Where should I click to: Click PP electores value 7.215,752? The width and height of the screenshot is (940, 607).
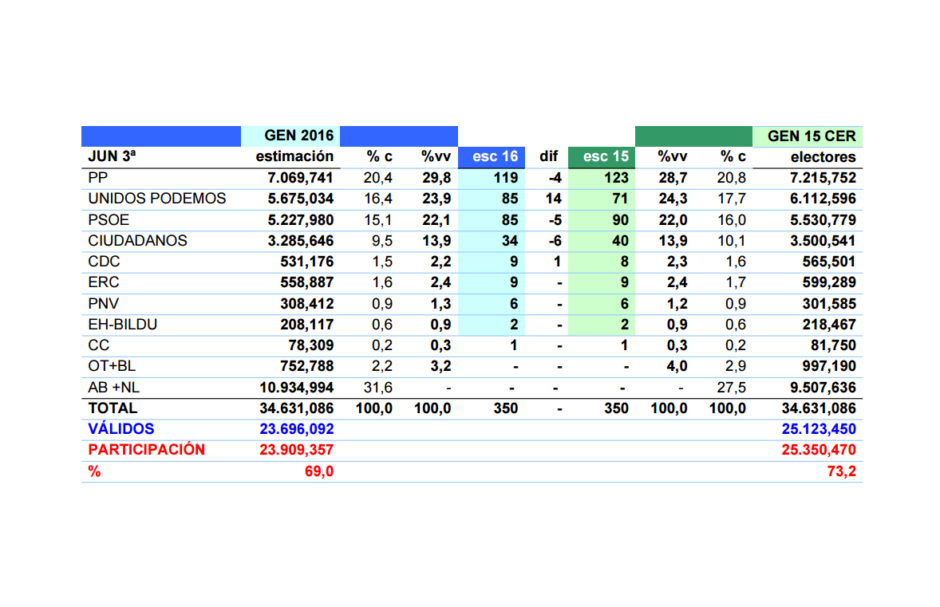coord(823,178)
